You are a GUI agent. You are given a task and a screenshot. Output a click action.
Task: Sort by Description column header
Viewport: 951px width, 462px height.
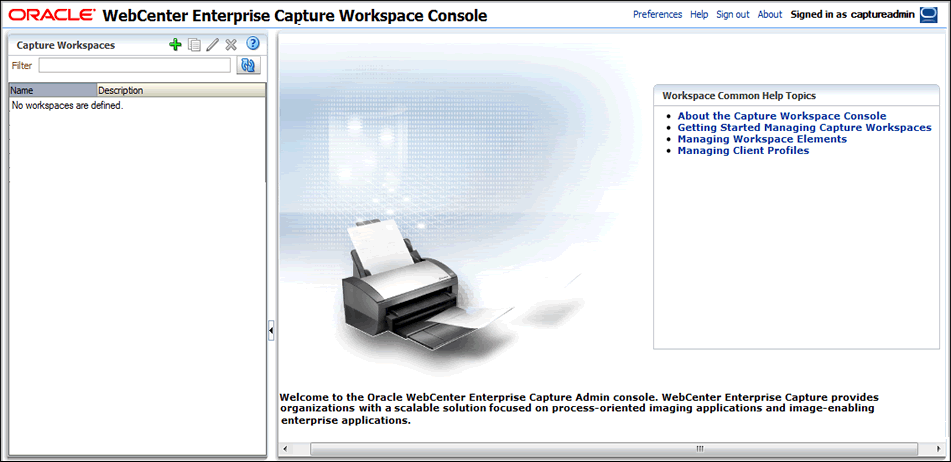pyautogui.click(x=181, y=90)
